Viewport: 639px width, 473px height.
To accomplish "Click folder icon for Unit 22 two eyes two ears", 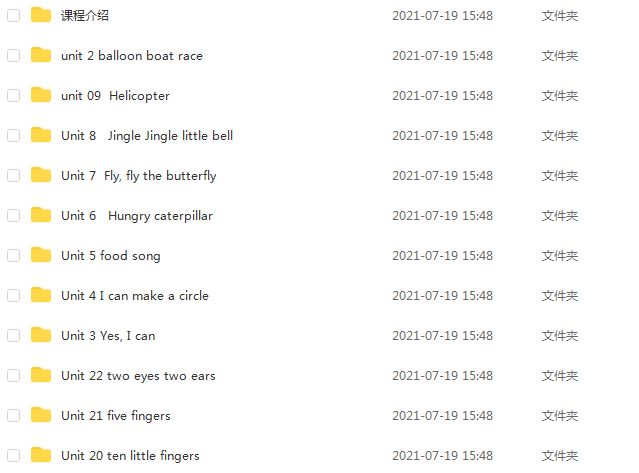I will click(x=41, y=375).
